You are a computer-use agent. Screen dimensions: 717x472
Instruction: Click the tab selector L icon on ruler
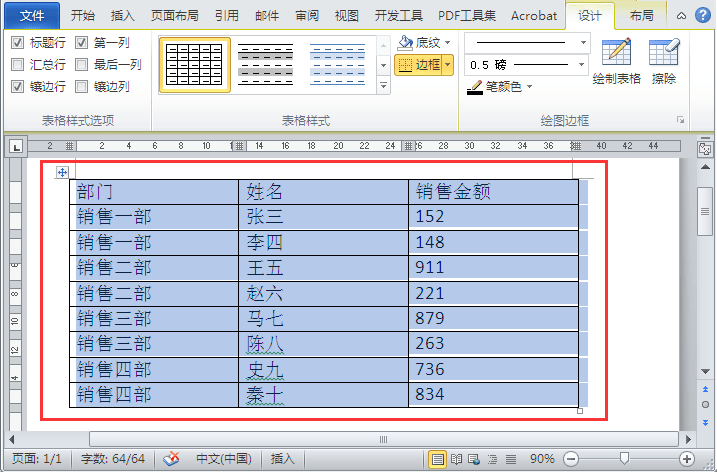(x=16, y=147)
